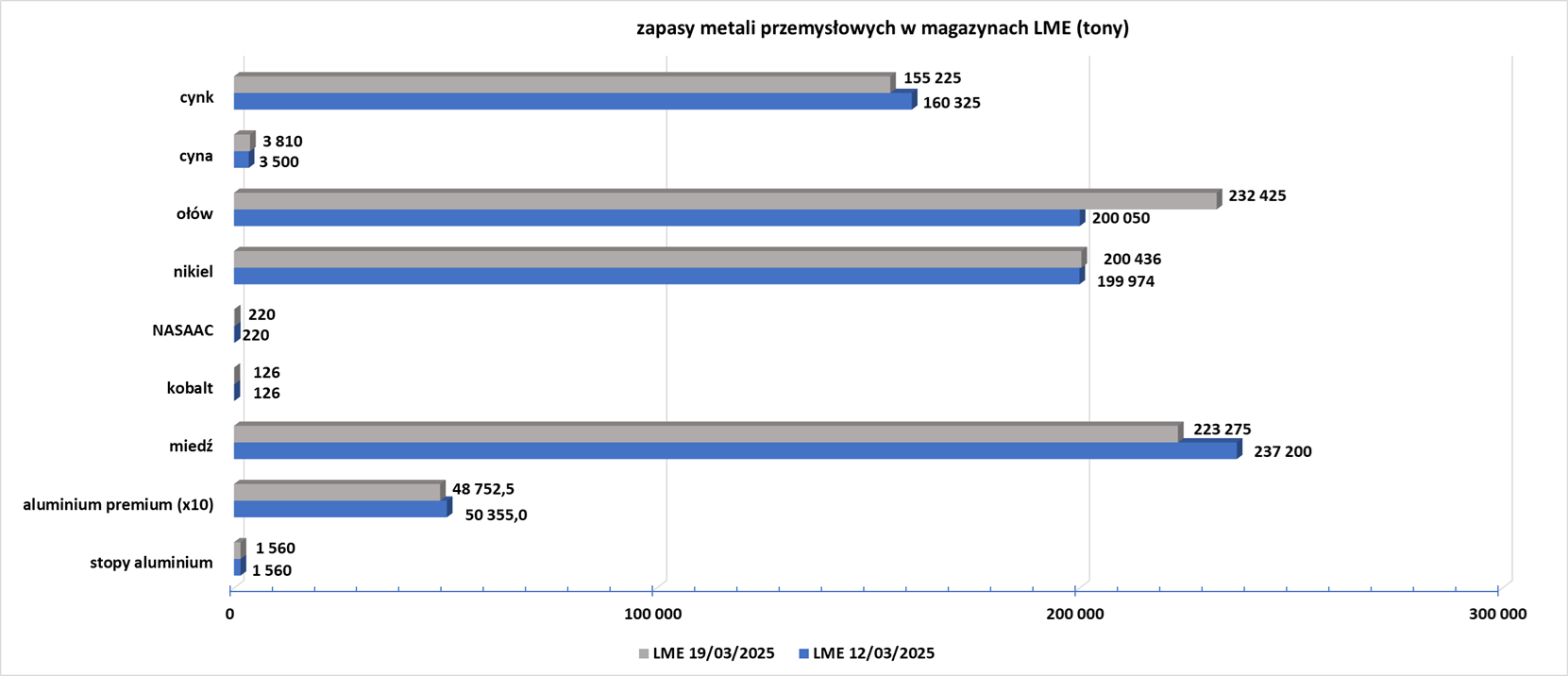Image resolution: width=1568 pixels, height=676 pixels.
Task: Click the gray cynk bar
Action: click(562, 85)
